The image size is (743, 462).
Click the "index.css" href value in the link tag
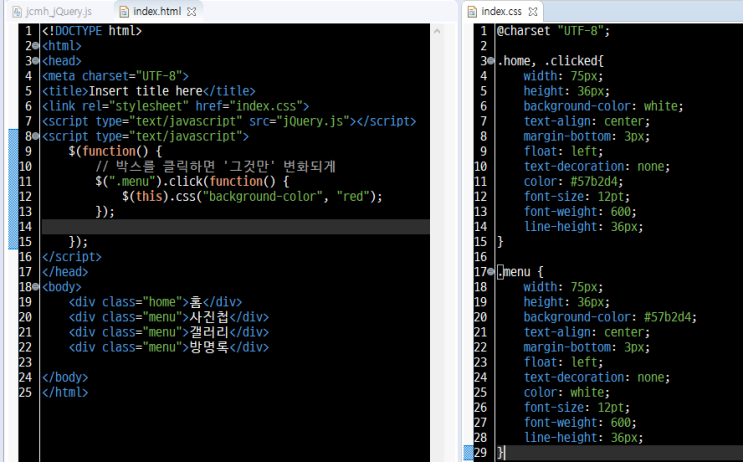[266, 106]
